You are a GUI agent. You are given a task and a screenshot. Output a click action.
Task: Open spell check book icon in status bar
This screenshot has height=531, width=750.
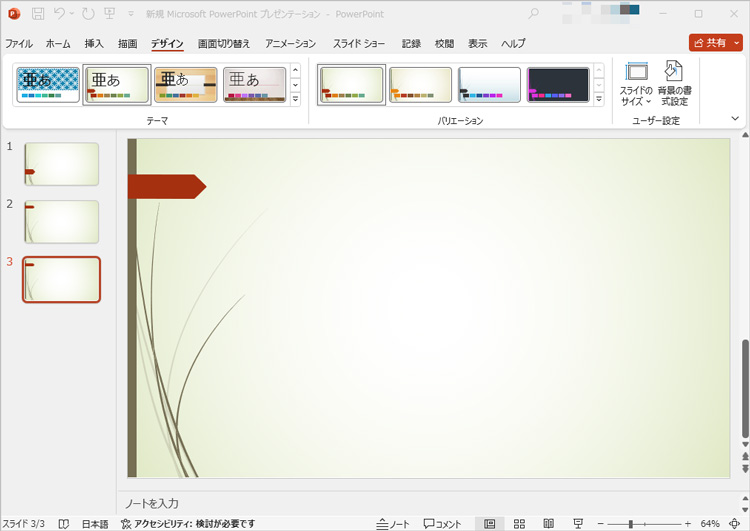[64, 524]
